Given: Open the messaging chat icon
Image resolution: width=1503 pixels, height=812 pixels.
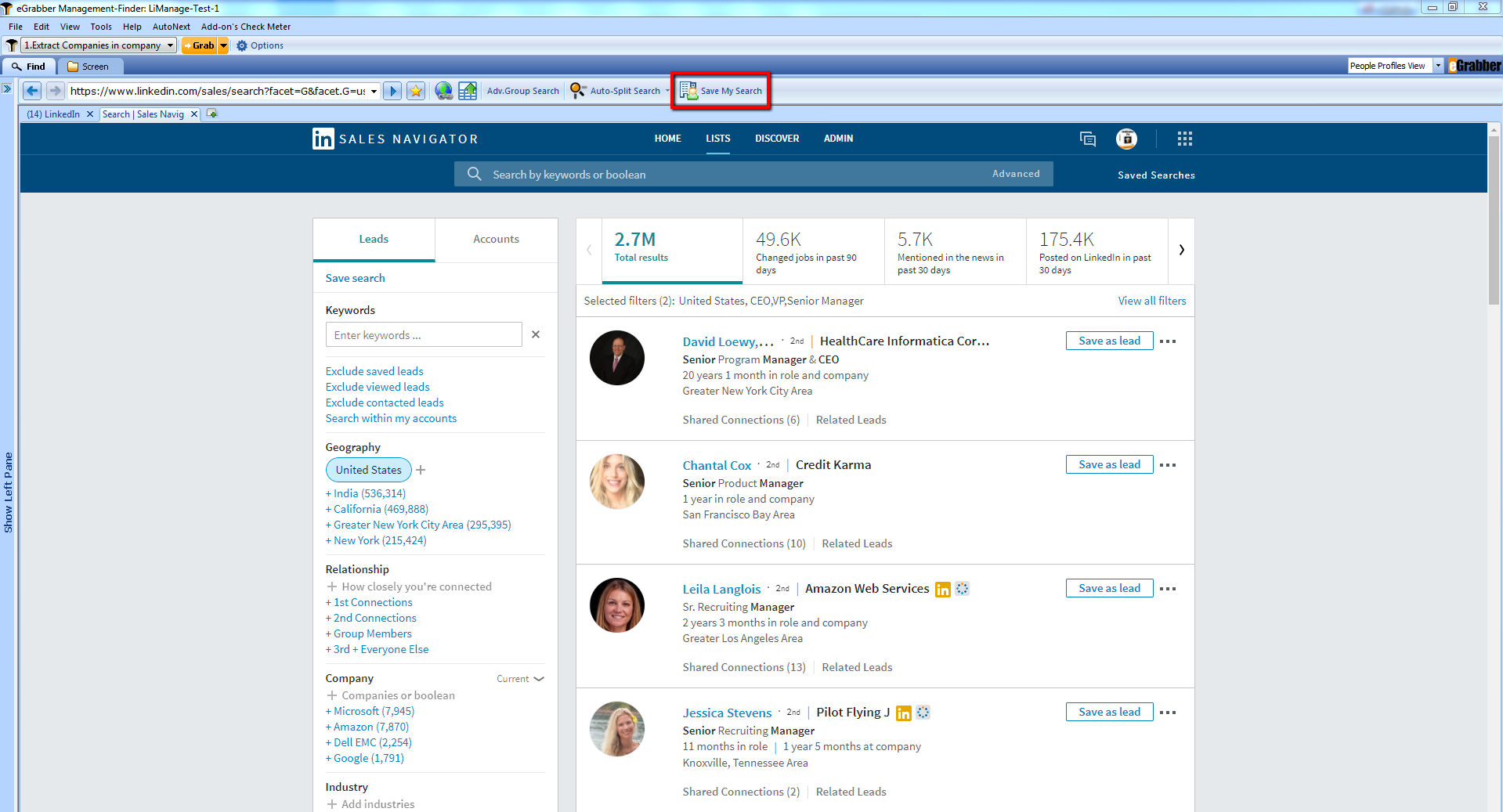Looking at the screenshot, I should [x=1088, y=139].
